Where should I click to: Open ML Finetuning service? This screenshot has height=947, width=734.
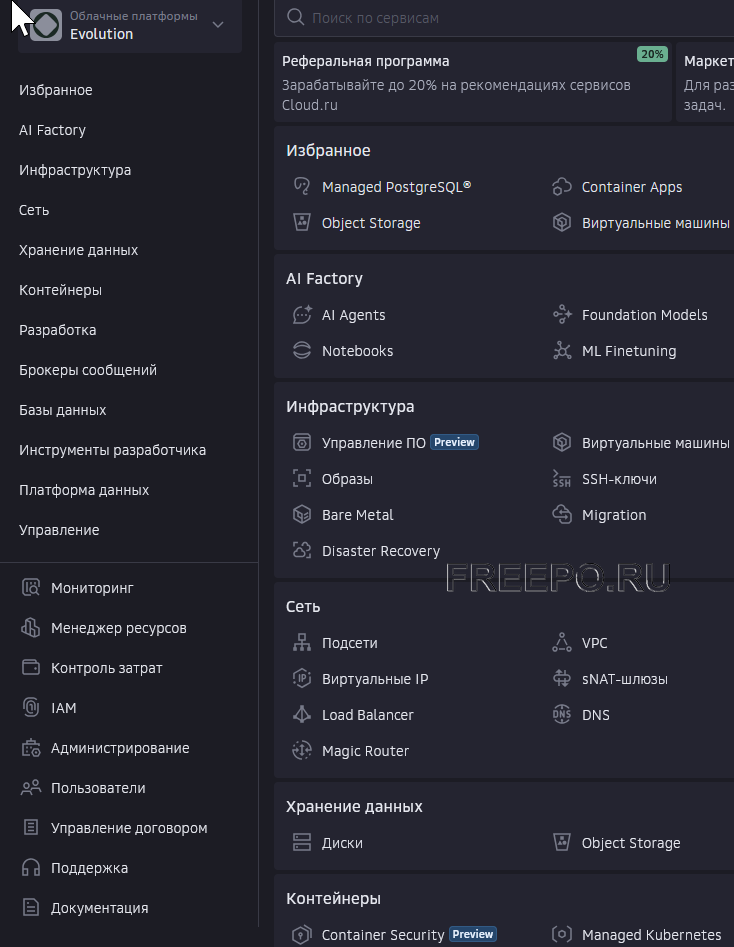coord(629,351)
